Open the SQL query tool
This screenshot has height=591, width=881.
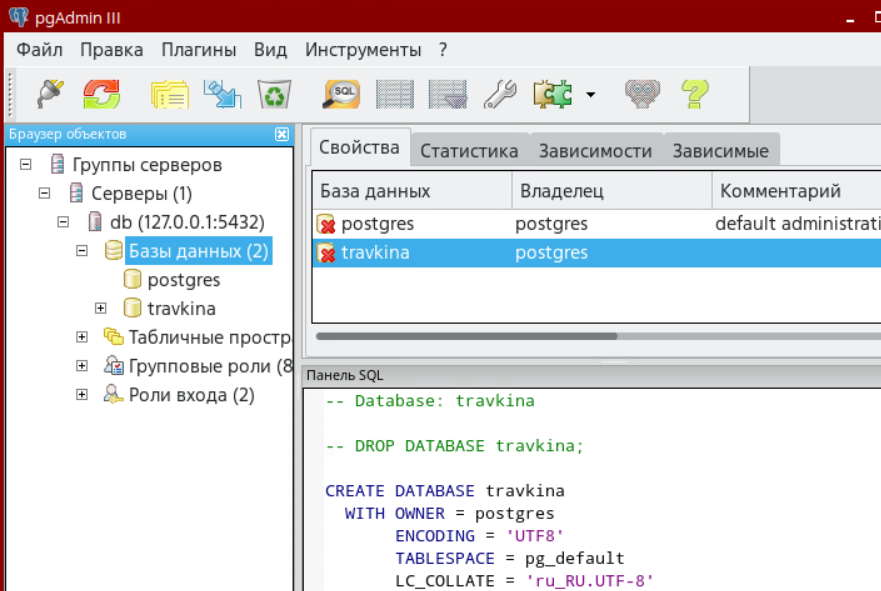(342, 94)
